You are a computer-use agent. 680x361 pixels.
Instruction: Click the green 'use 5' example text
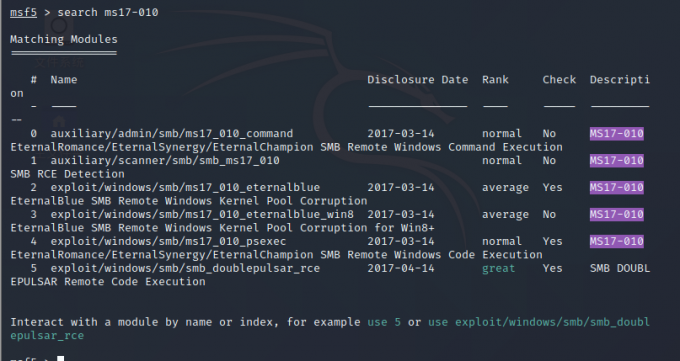(x=384, y=322)
